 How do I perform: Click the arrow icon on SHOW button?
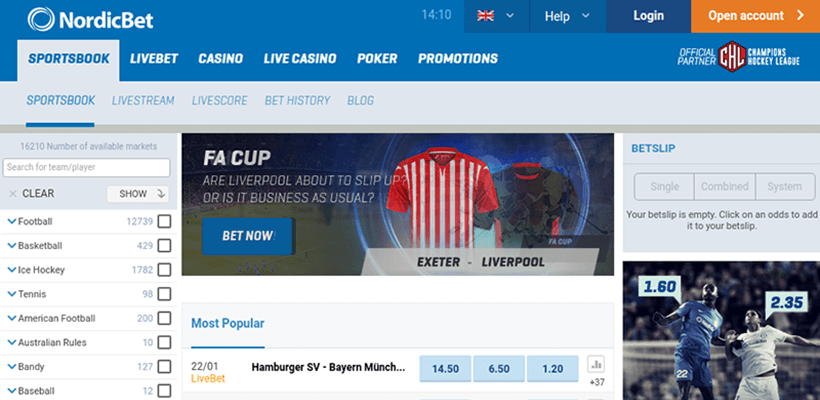pos(161,194)
